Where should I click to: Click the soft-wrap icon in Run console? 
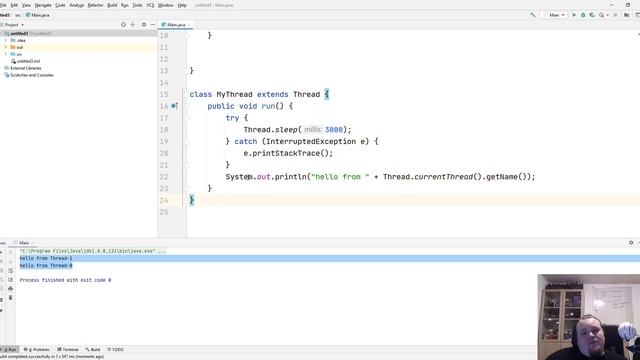pos(11,271)
